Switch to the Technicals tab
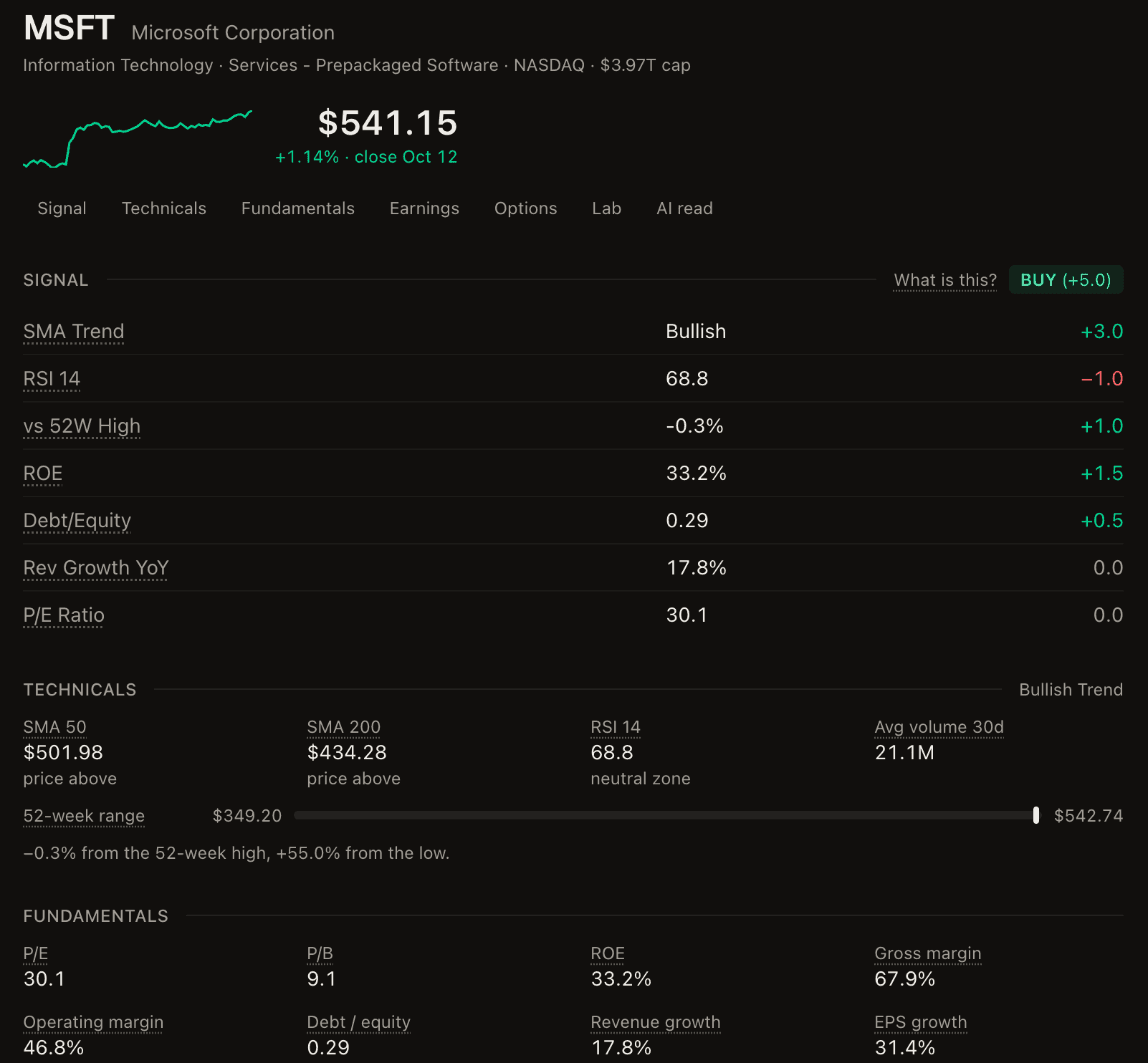This screenshot has height=1063, width=1148. pos(164,209)
